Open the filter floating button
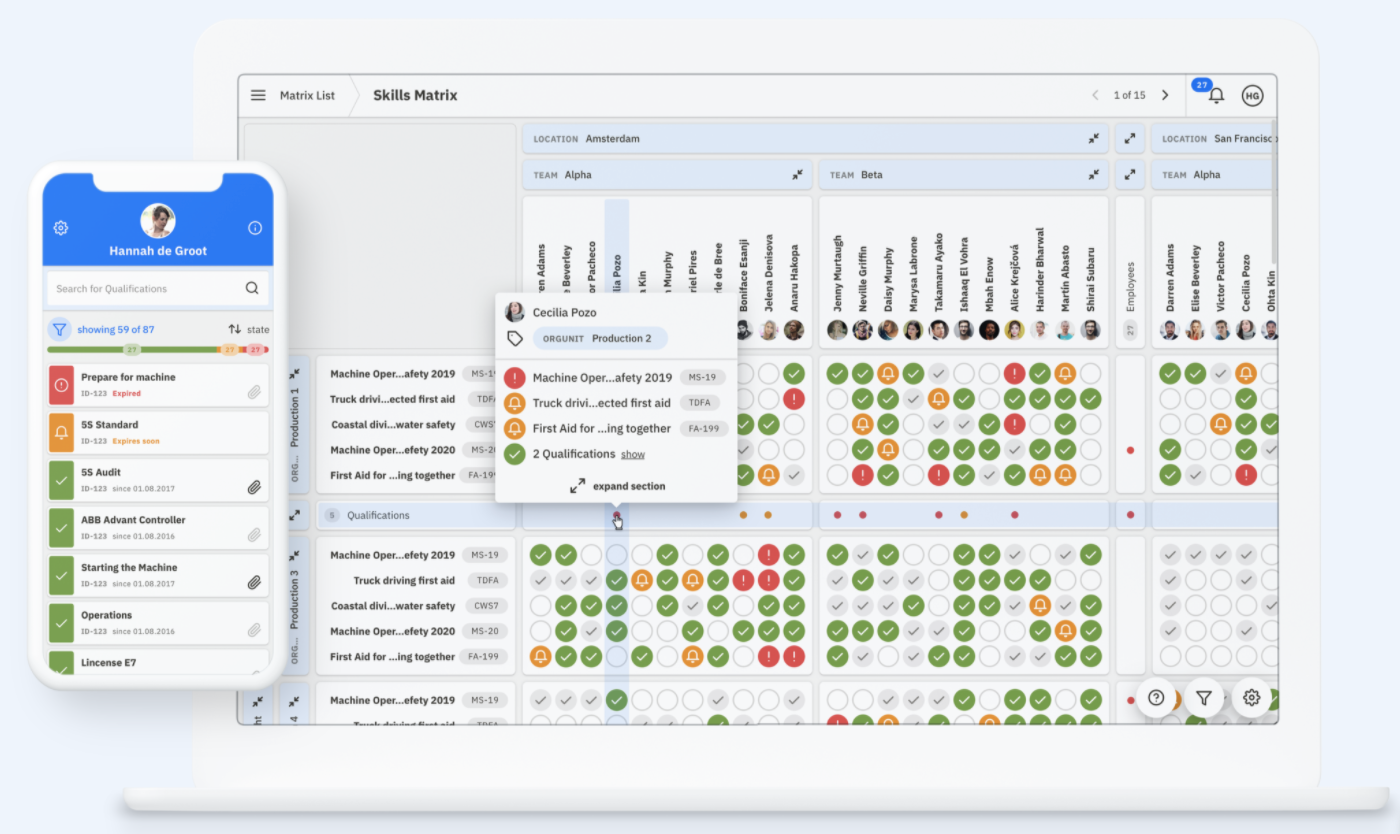Image resolution: width=1400 pixels, height=834 pixels. [x=1204, y=698]
